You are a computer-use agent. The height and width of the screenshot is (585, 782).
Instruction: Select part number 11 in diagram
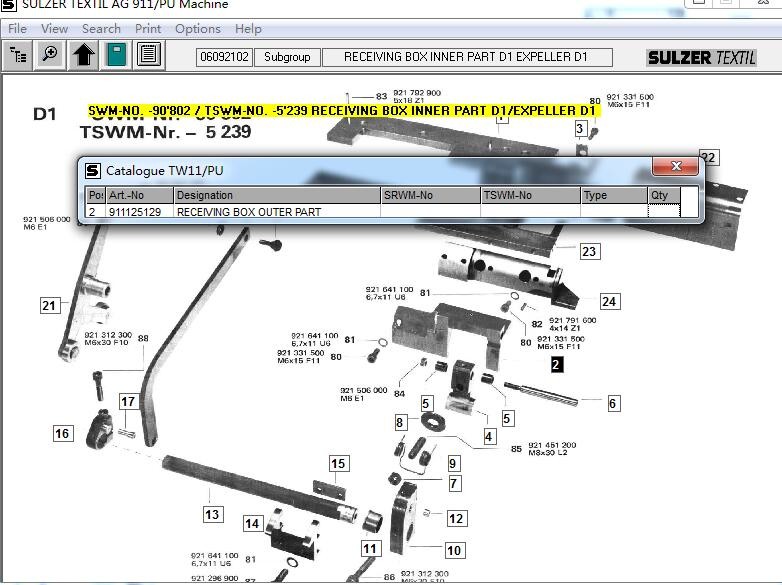[x=370, y=549]
